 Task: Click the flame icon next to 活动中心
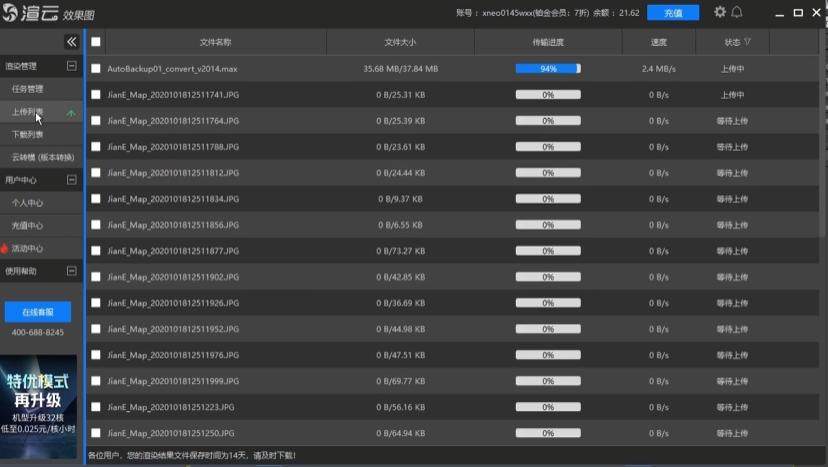(x=5, y=248)
